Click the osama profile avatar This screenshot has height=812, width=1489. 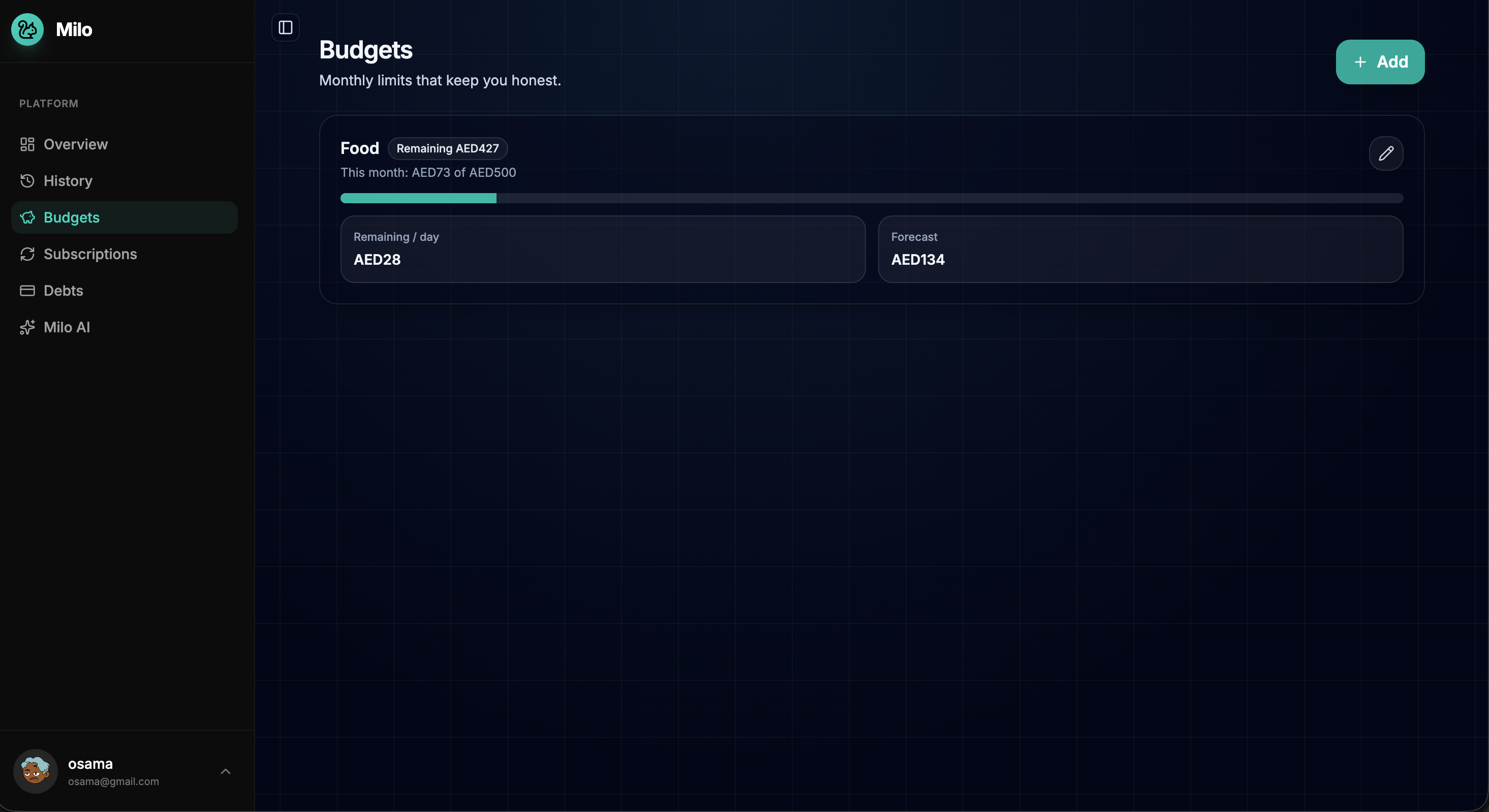click(35, 771)
